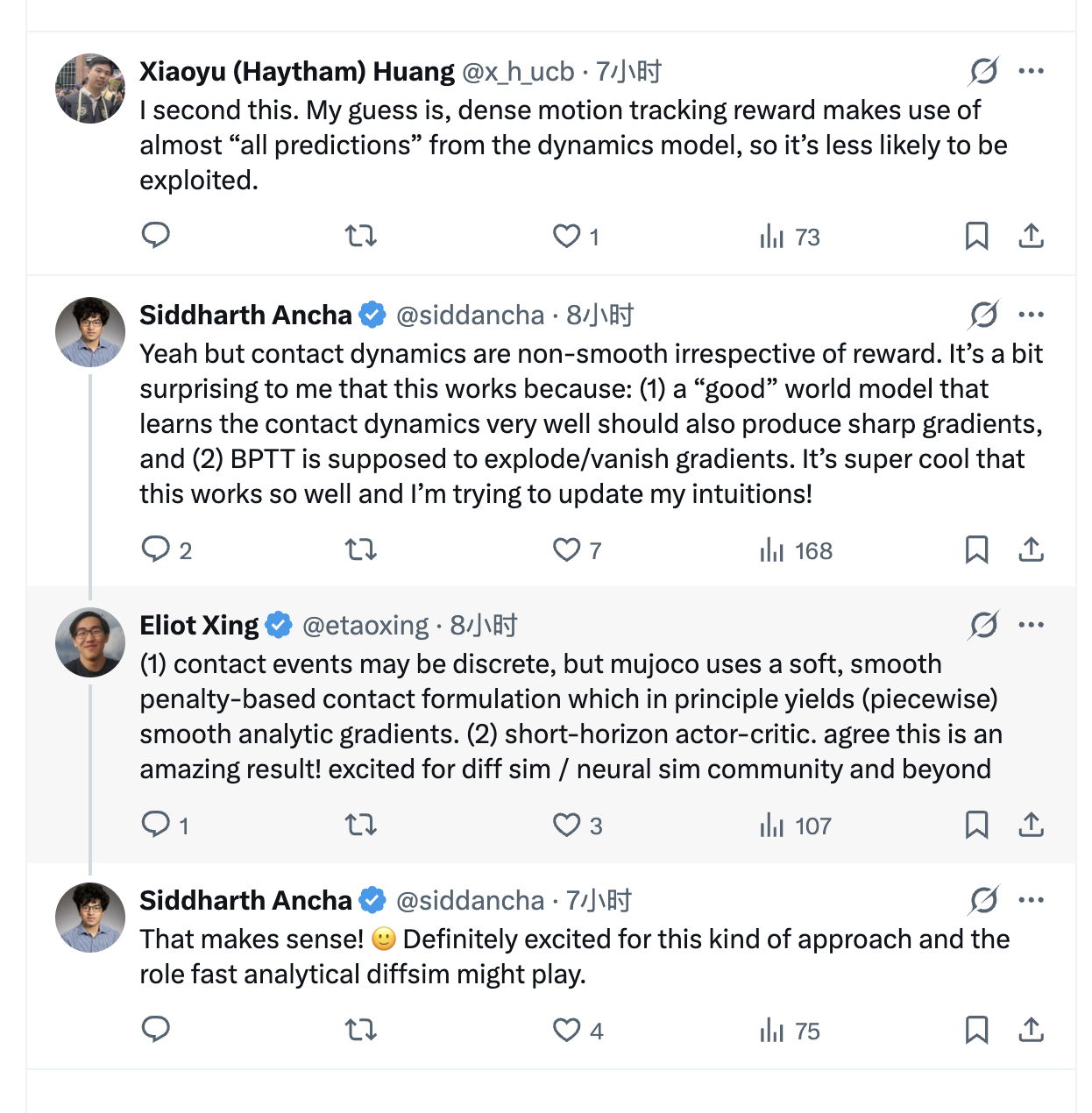Screen dimensions: 1092x1113
Task: Like Eliot Xing's tweet with 3 likes
Action: (578, 825)
